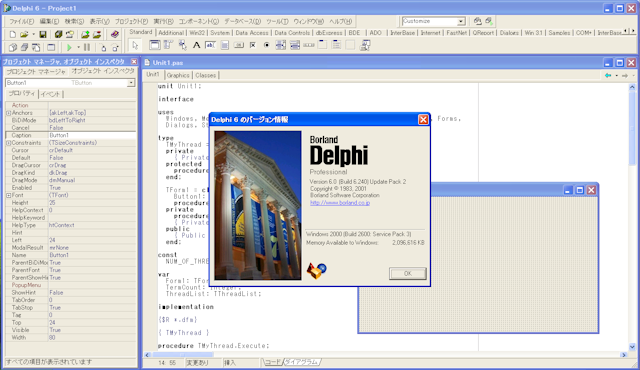The width and height of the screenshot is (640, 370).
Task: Select the Frames component icon
Action: [x=155, y=45]
